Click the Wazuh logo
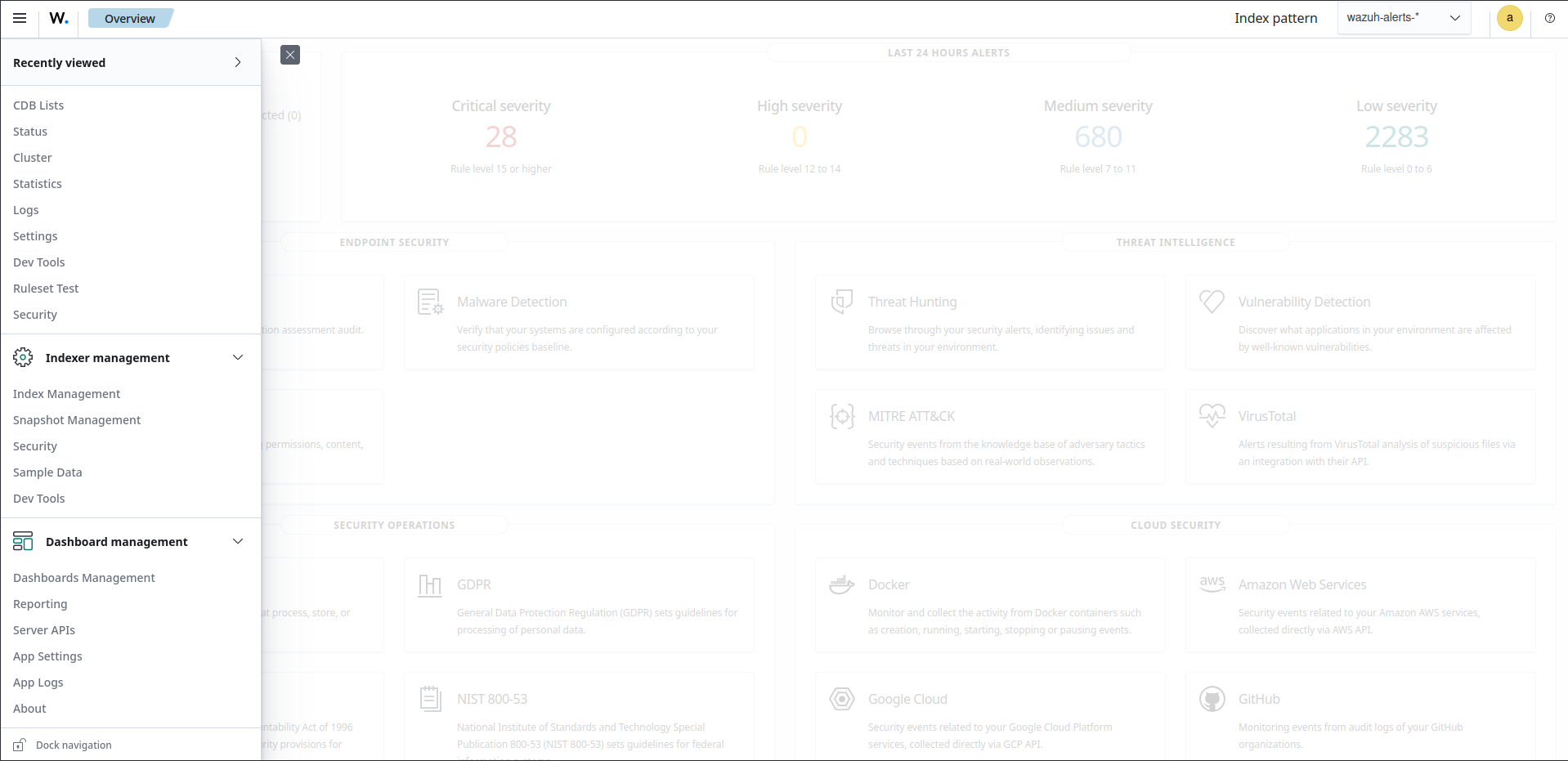The height and width of the screenshot is (761, 1568). [58, 18]
